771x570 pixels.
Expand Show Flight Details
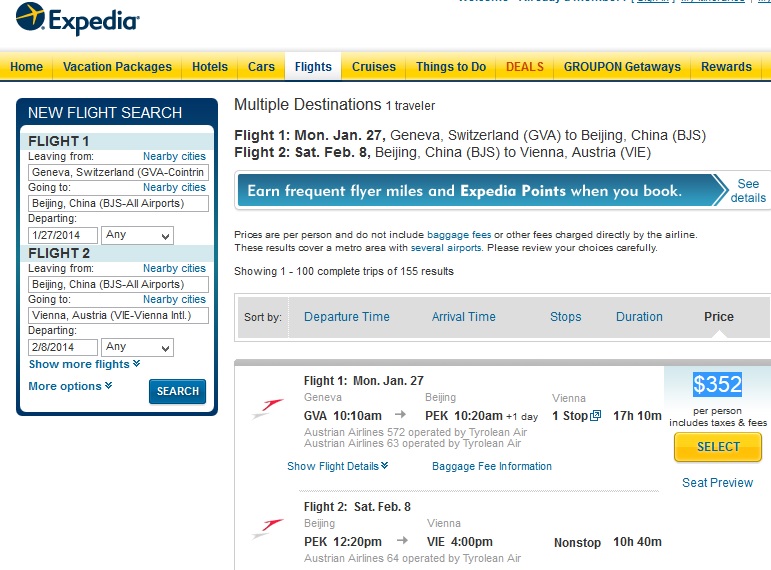pos(337,466)
